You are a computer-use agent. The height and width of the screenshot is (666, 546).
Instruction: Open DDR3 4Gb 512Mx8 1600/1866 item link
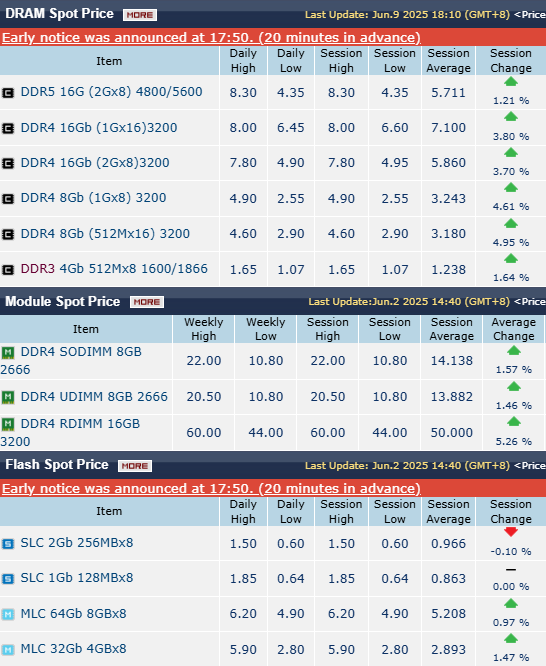pos(114,269)
